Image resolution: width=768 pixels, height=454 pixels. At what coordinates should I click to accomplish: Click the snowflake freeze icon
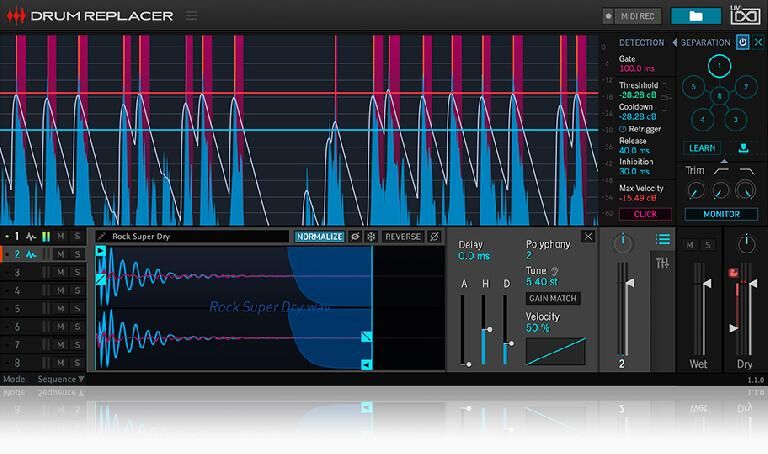coord(371,237)
